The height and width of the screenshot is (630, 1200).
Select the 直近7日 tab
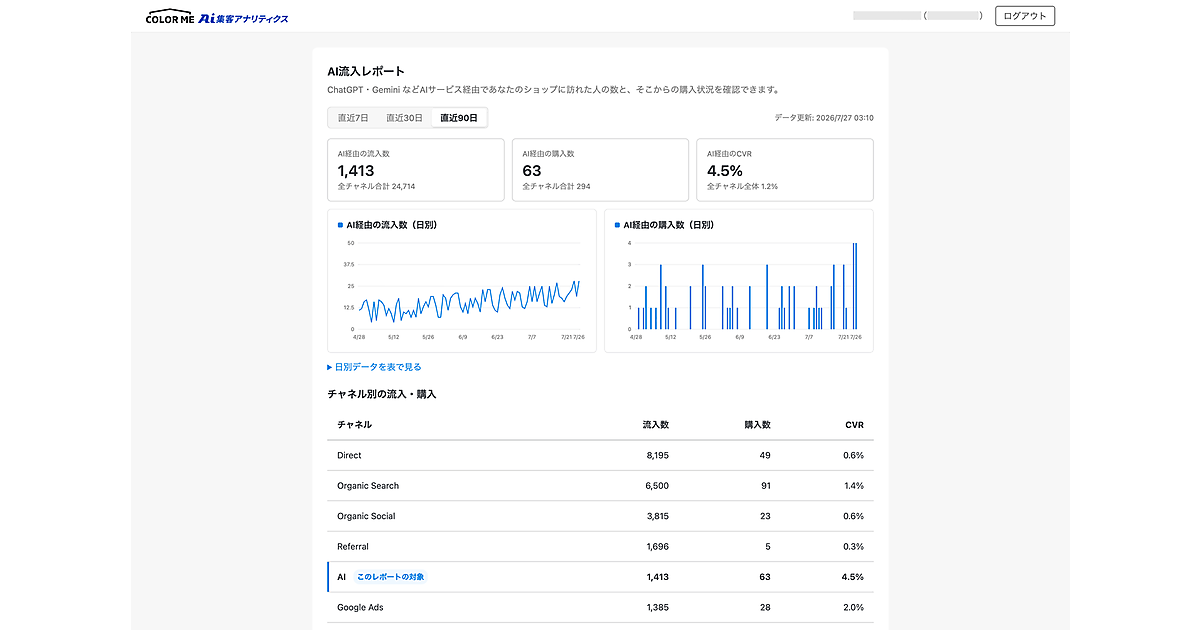353,118
